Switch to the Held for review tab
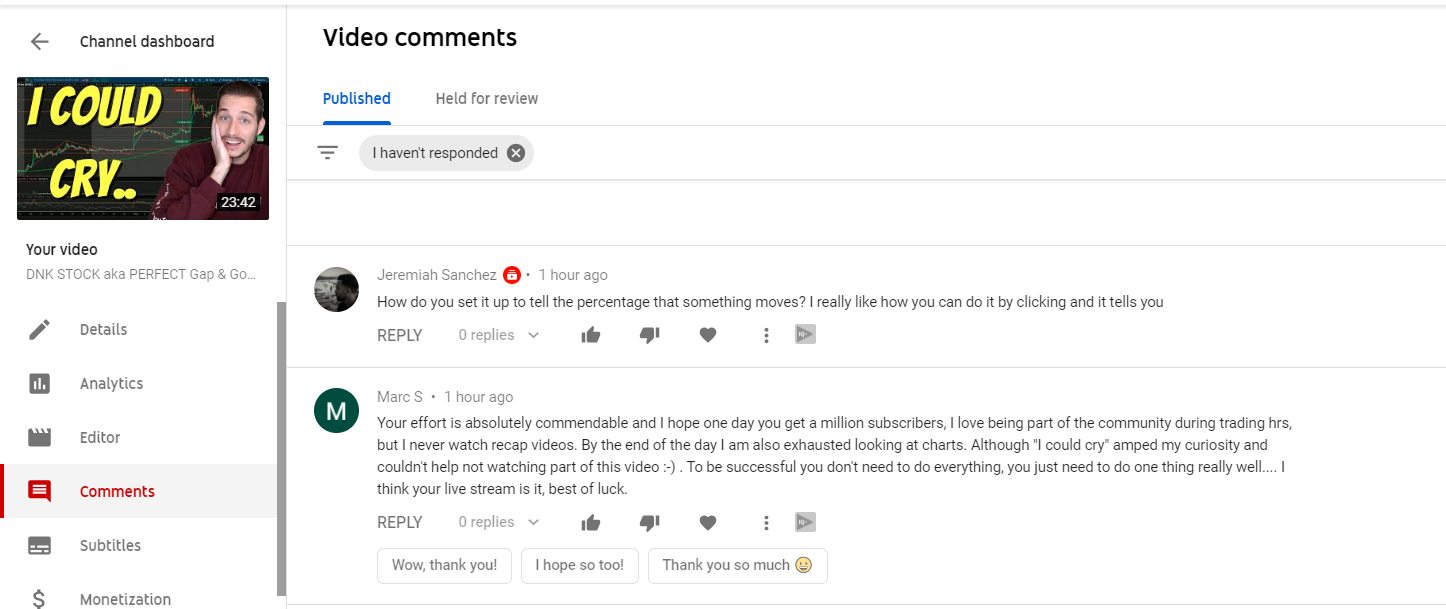Screen dimensions: 1446x609 (486, 98)
